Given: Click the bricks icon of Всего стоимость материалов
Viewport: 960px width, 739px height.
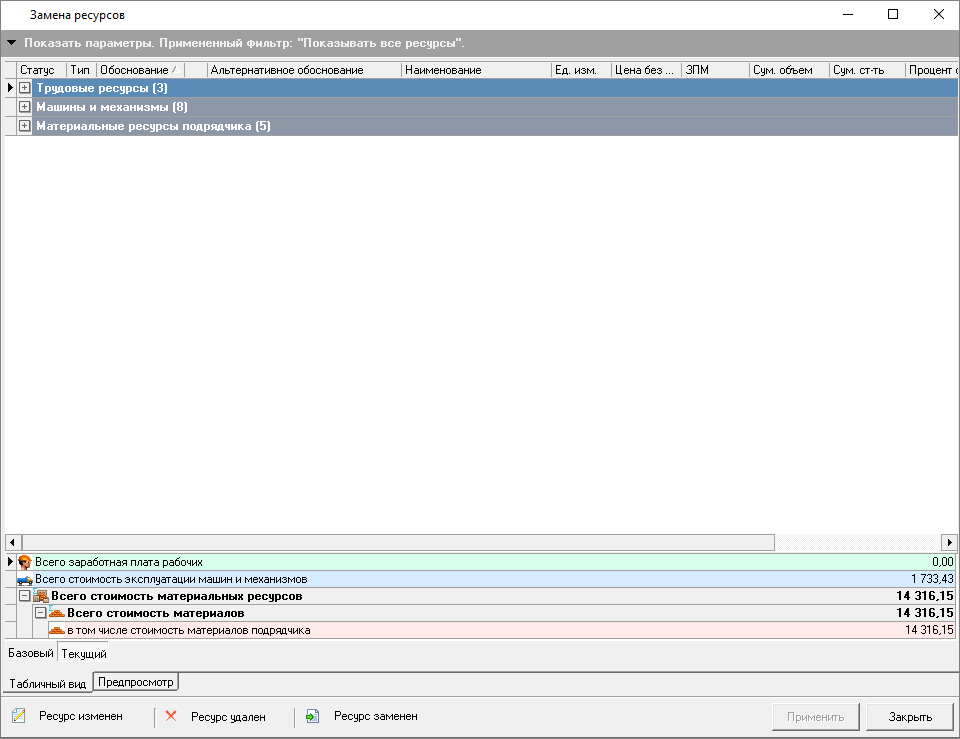Looking at the screenshot, I should [x=57, y=613].
